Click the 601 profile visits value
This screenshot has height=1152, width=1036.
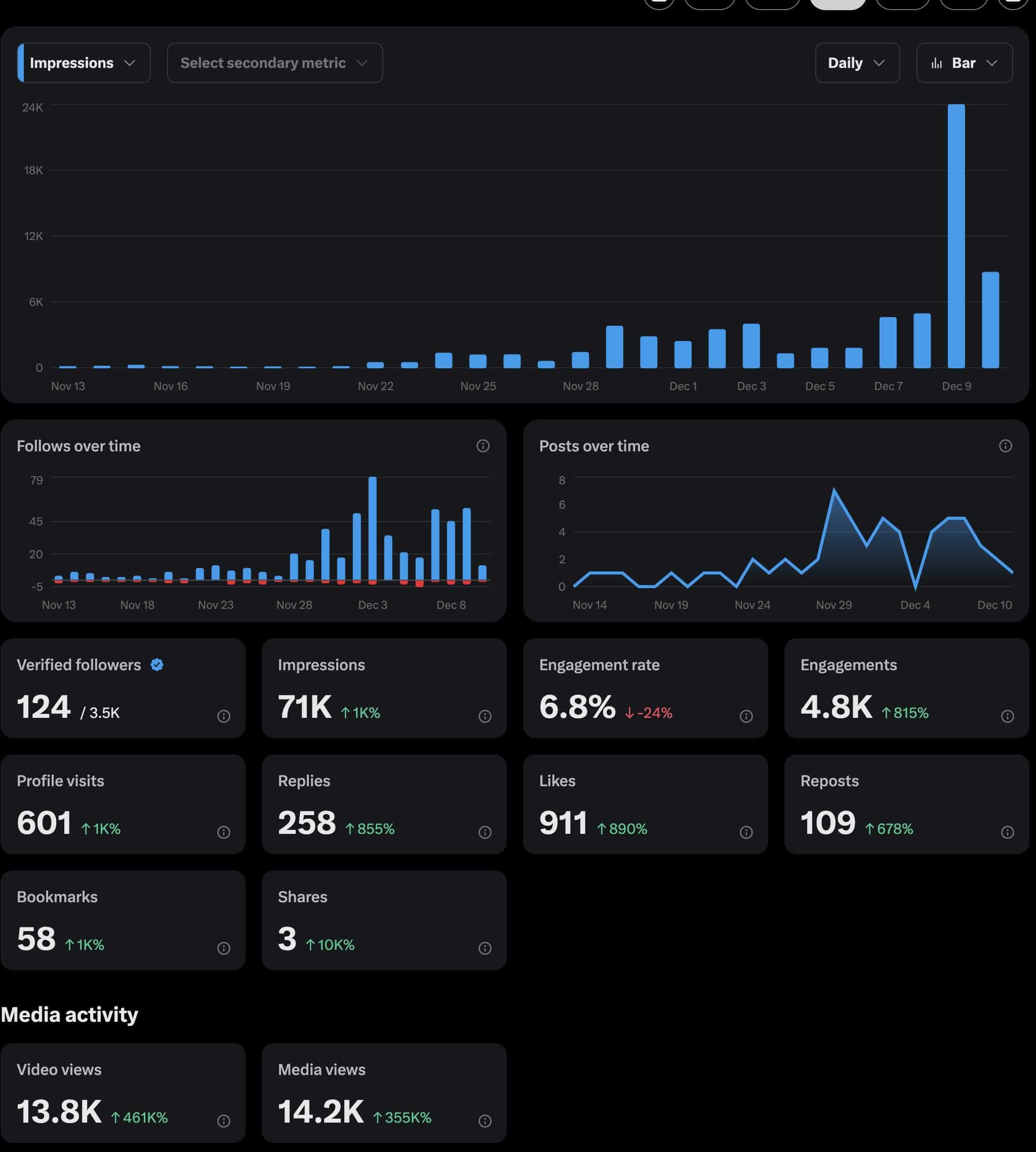coord(44,823)
